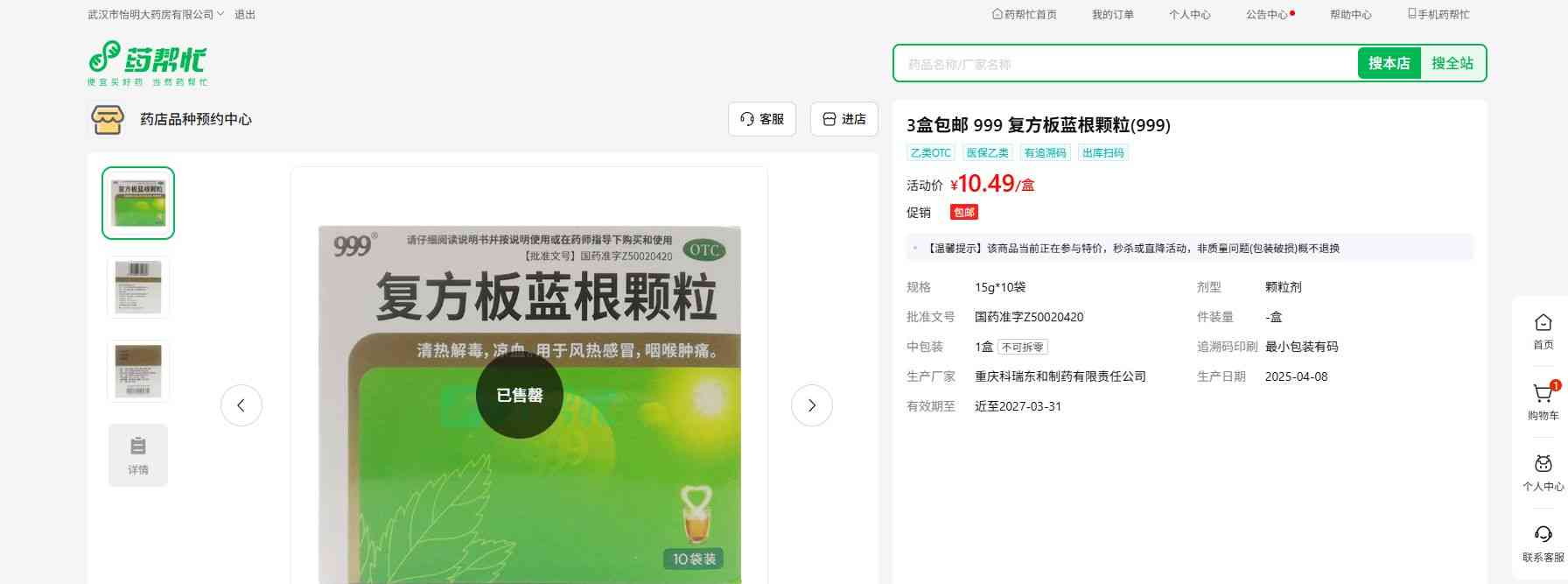The image size is (1568, 584).
Task: Show next product image with right arrow
Action: coord(811,405)
